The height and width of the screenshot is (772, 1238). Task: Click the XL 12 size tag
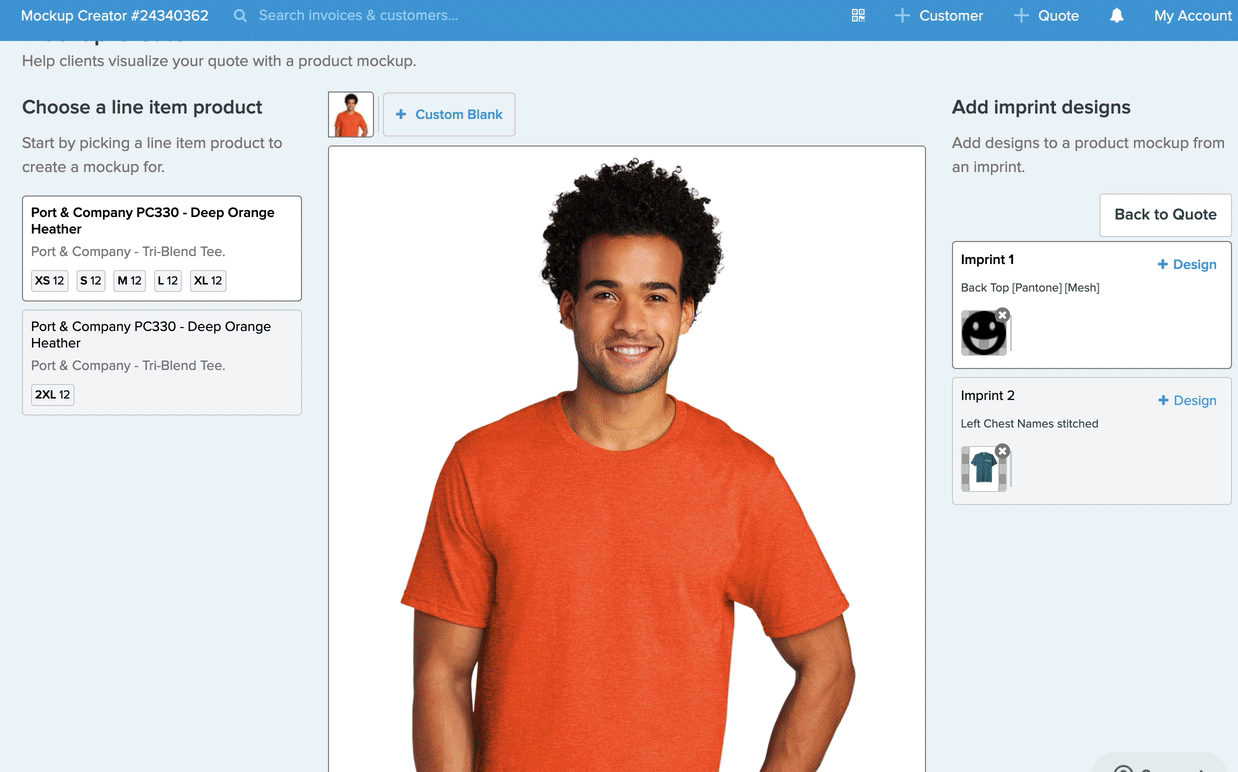point(208,281)
